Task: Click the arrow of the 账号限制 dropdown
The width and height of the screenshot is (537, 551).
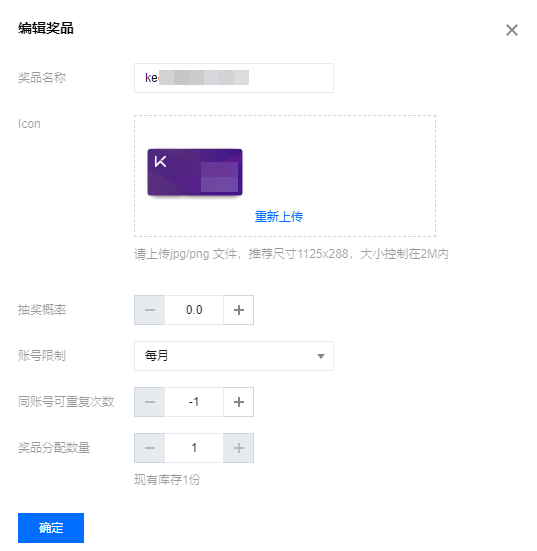Action: [x=321, y=356]
